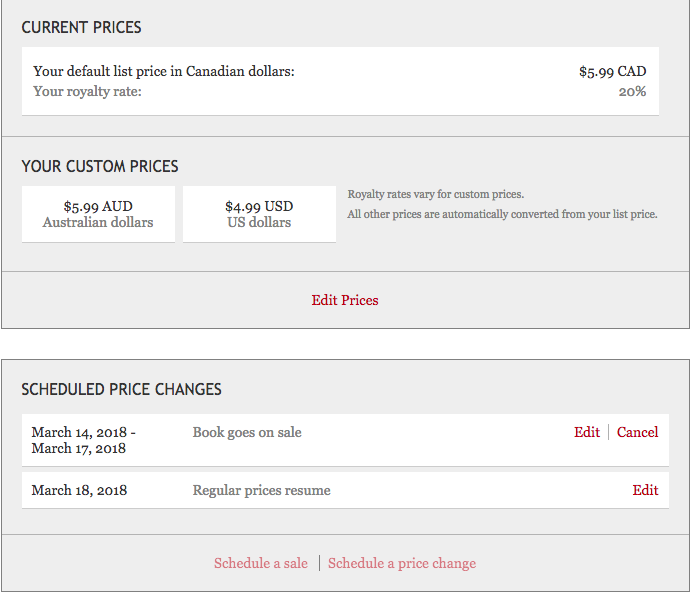Click the March 18, 2018 date

(79, 490)
